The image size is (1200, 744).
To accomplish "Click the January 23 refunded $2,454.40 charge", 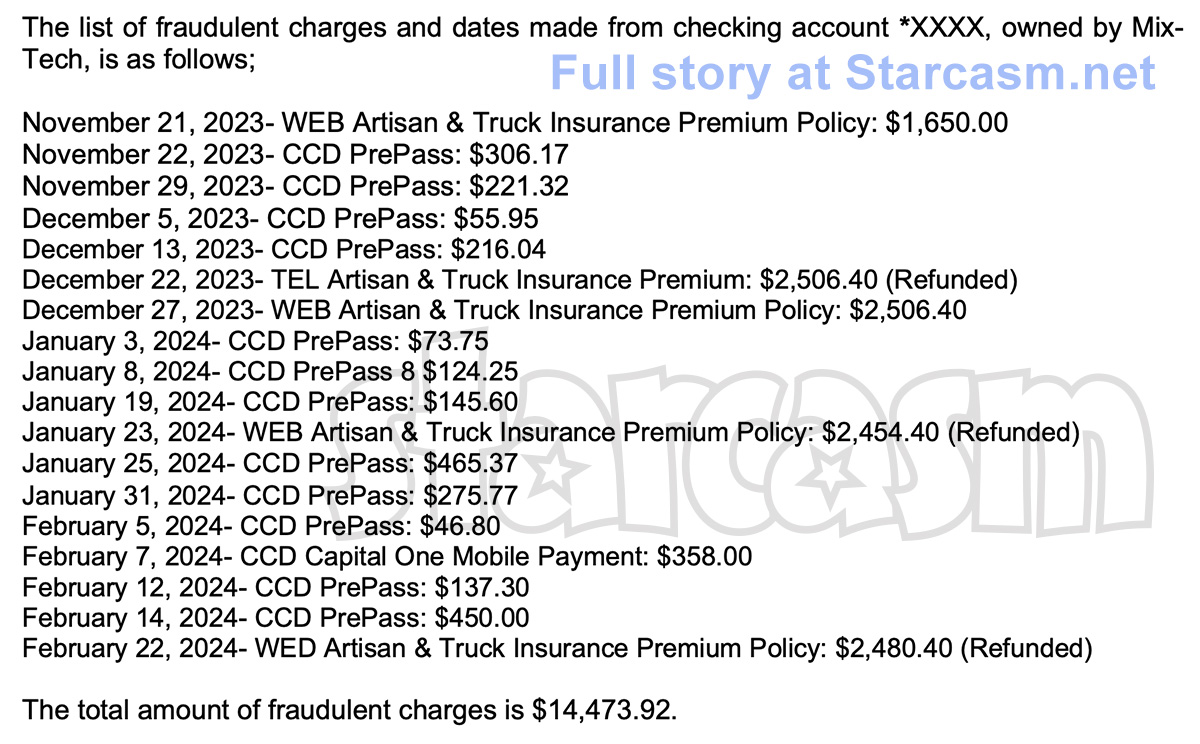I will 550,433.
